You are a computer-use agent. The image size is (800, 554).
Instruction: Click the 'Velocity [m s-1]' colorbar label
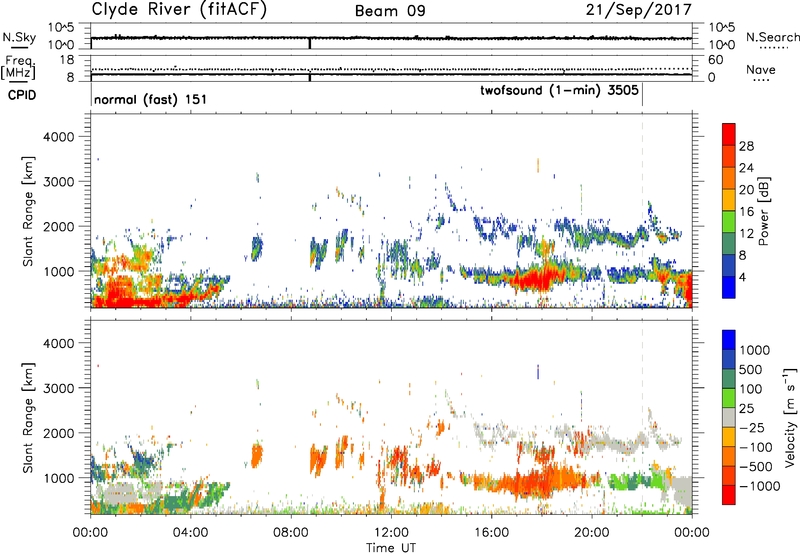click(790, 417)
